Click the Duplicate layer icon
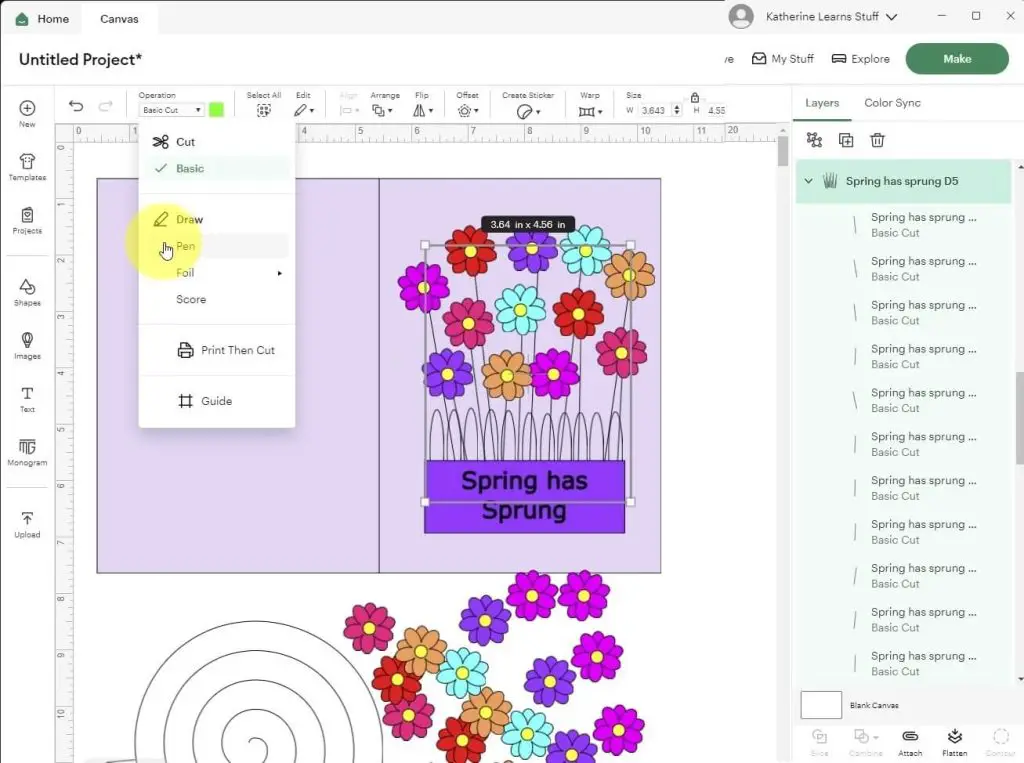Image resolution: width=1024 pixels, height=763 pixels. (846, 140)
